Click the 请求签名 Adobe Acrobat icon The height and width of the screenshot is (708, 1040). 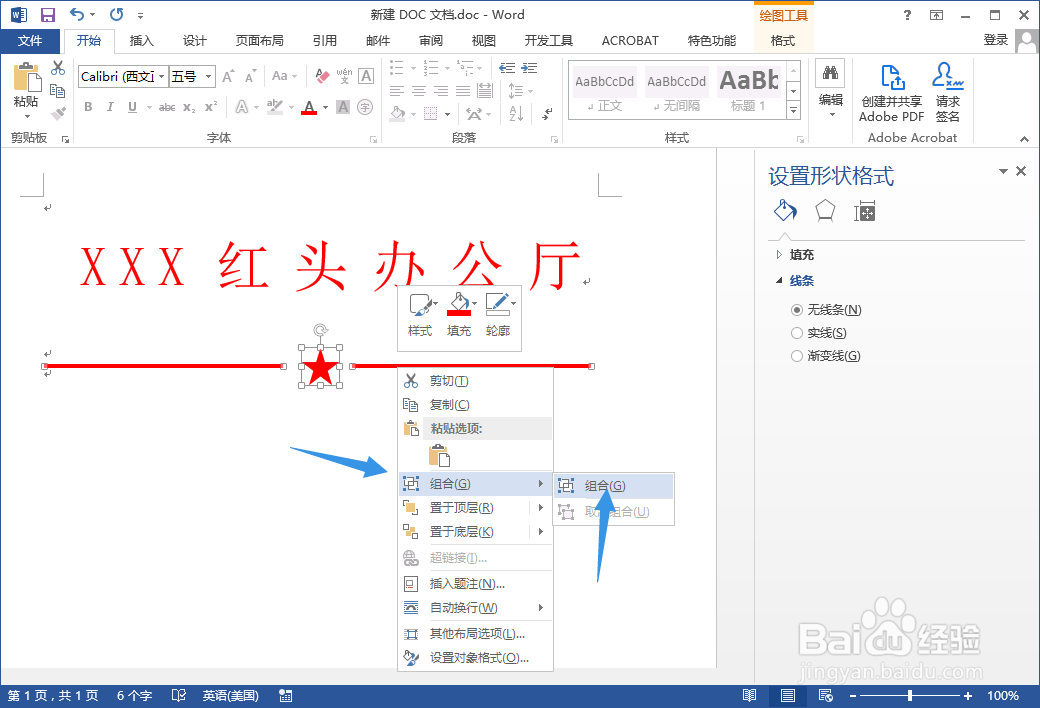(946, 92)
